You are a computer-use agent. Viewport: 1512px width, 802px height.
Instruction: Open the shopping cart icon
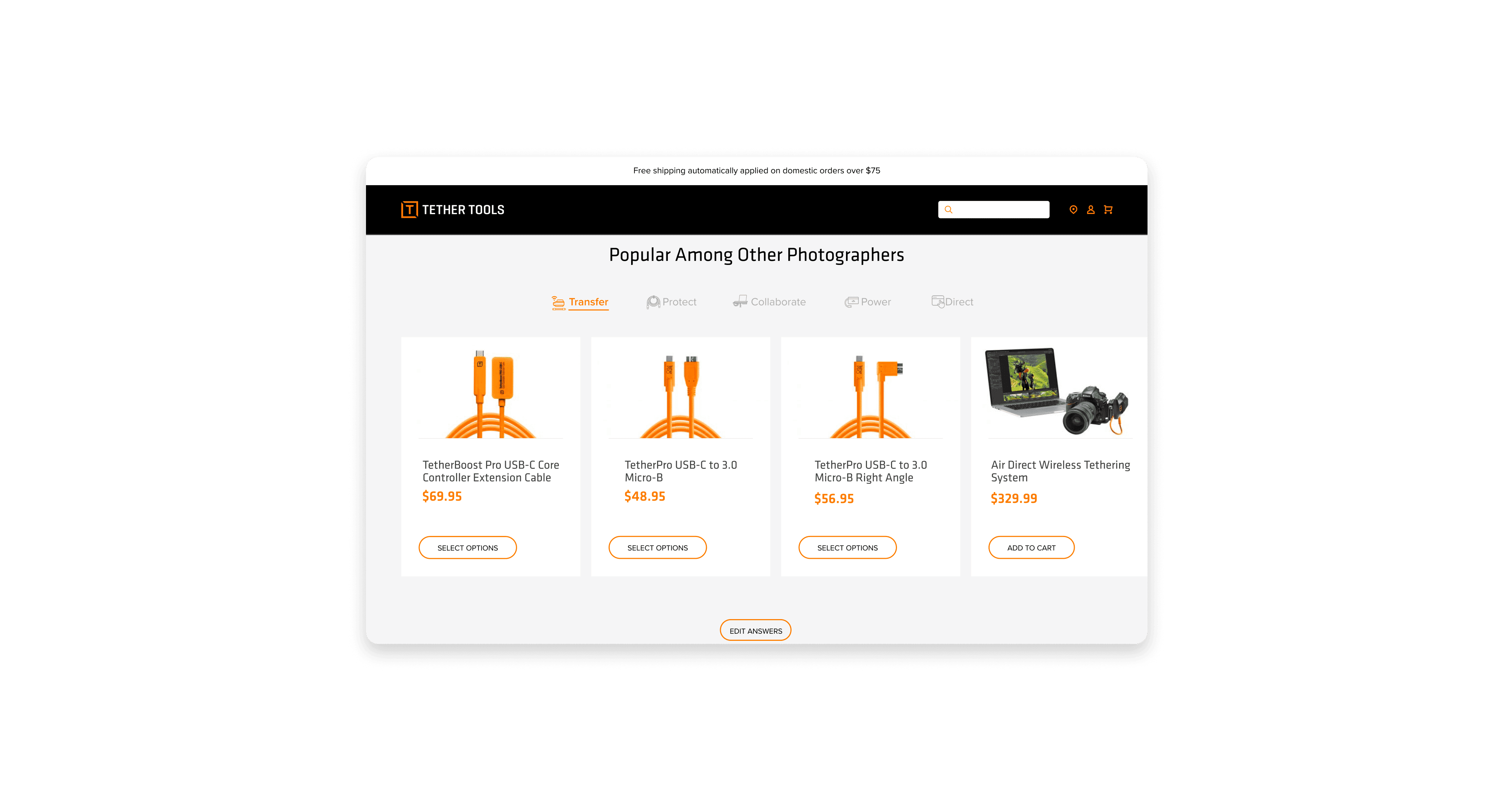point(1108,209)
